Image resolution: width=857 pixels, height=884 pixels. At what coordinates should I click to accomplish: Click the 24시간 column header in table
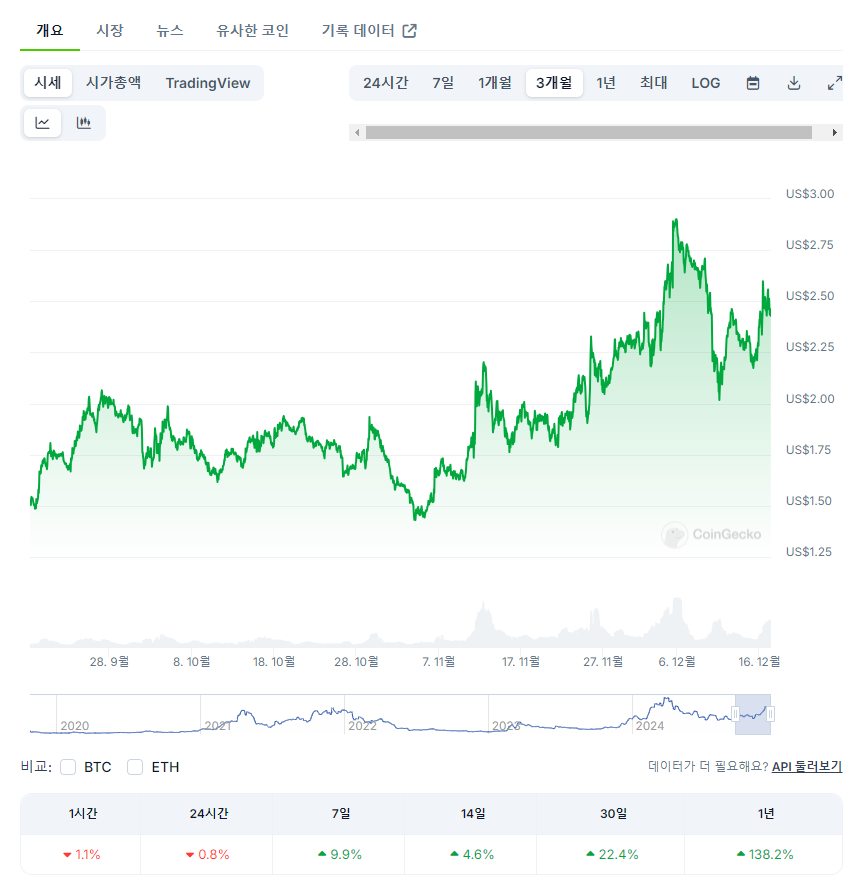tap(209, 814)
